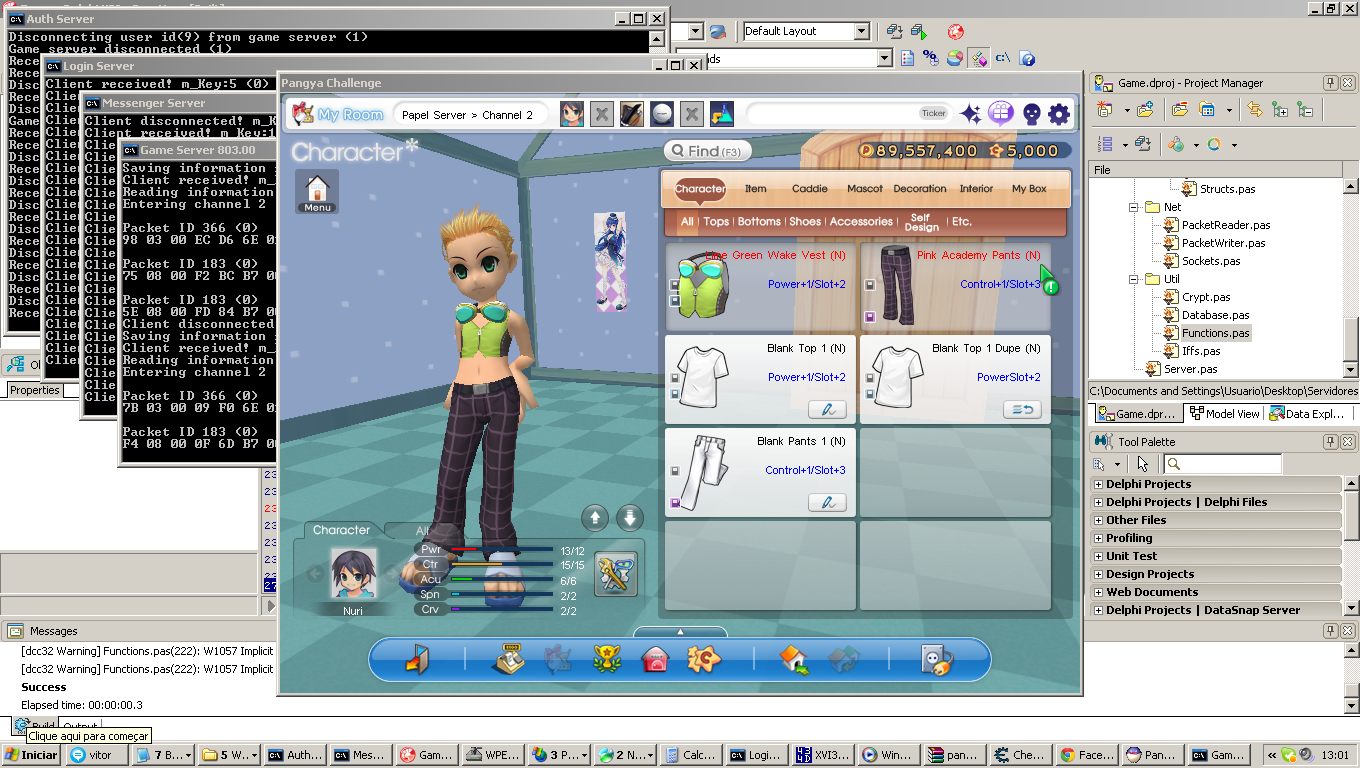Click the swap button on Blank Top 1 Dupe

pyautogui.click(x=1022, y=410)
